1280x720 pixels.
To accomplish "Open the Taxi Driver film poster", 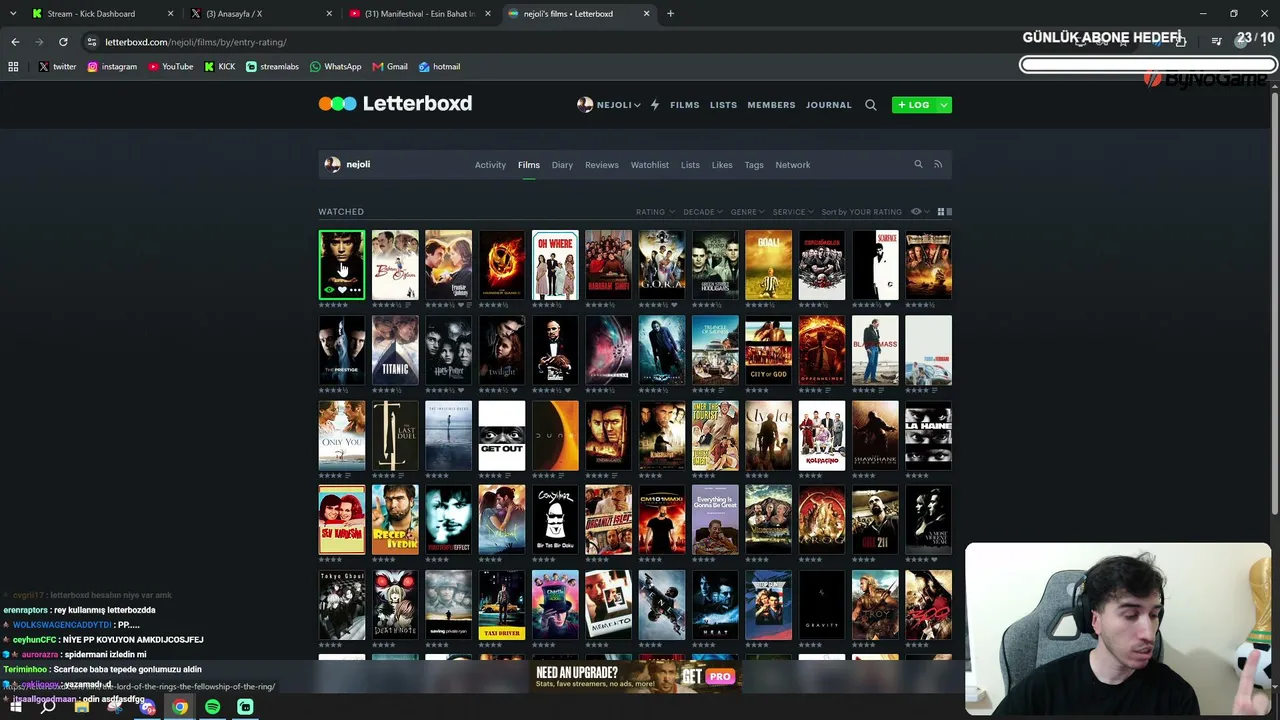I will [502, 605].
